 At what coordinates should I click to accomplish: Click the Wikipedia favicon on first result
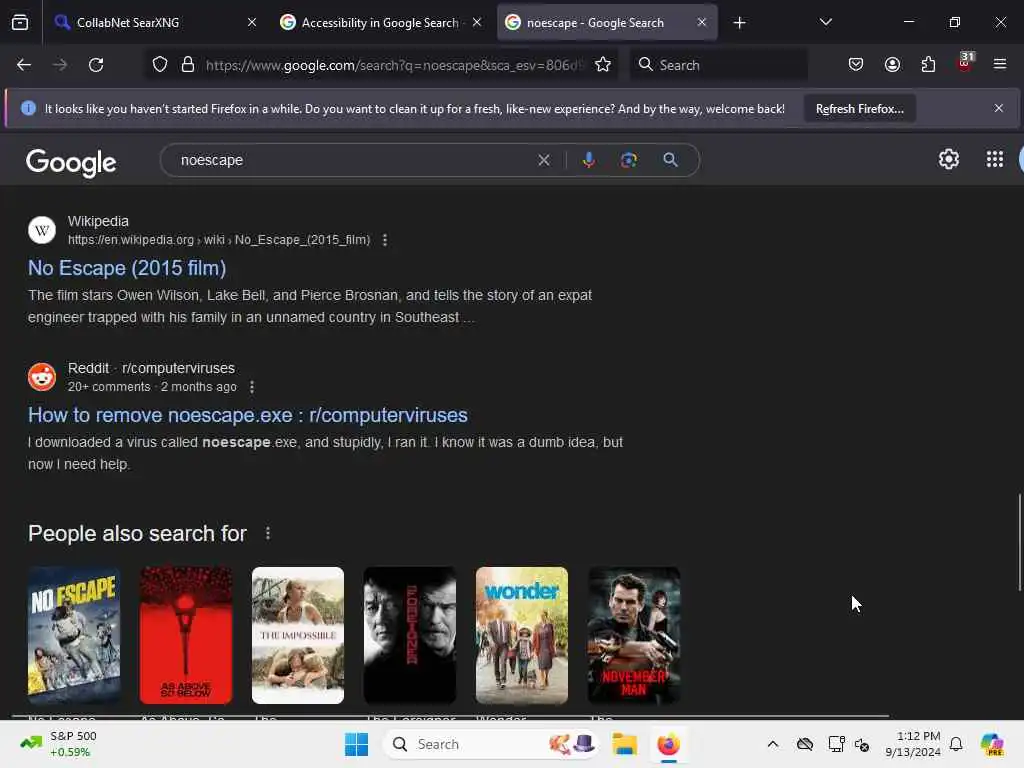pyautogui.click(x=42, y=230)
